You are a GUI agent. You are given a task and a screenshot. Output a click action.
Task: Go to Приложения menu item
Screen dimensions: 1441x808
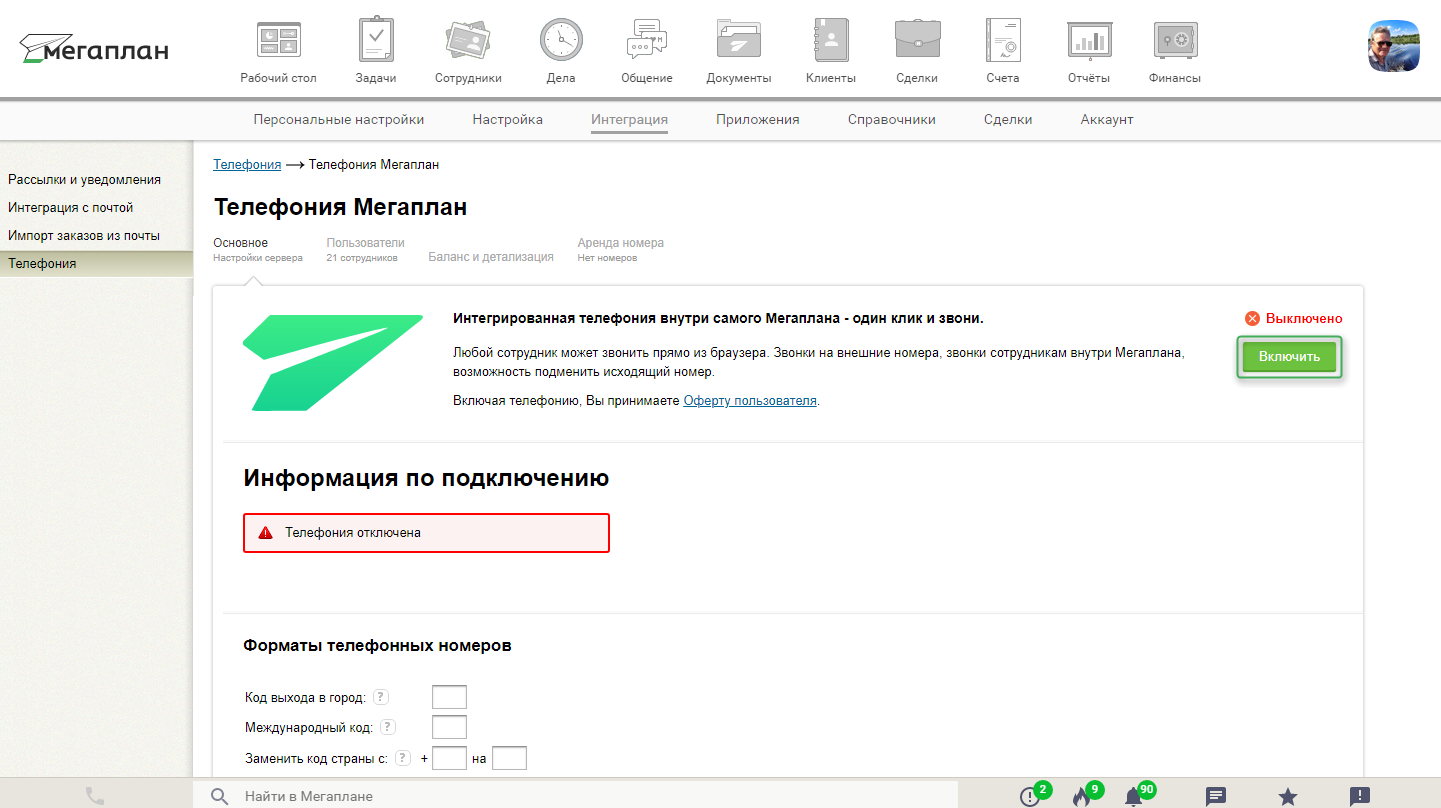(x=758, y=119)
